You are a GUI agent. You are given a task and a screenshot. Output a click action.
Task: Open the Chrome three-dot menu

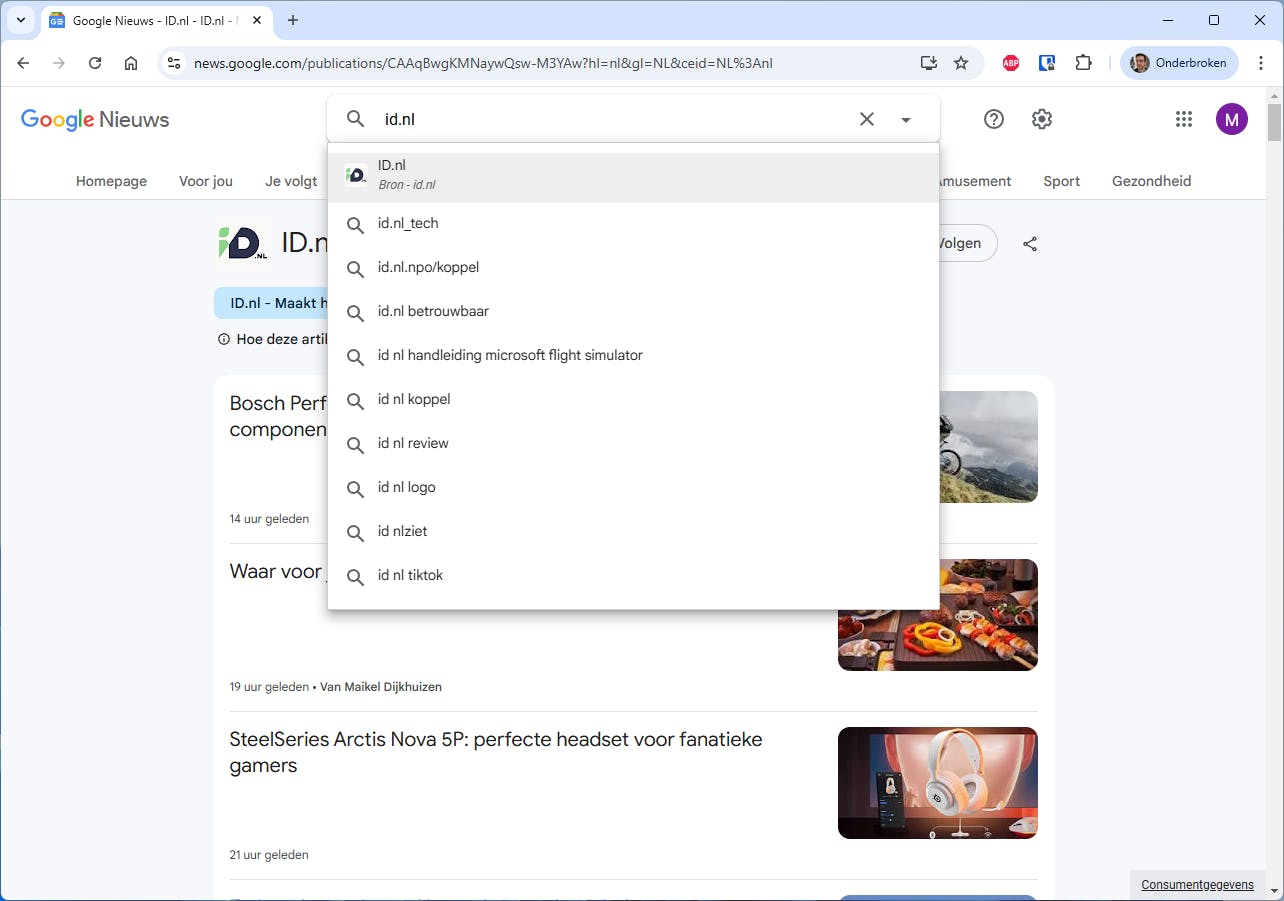[1261, 62]
